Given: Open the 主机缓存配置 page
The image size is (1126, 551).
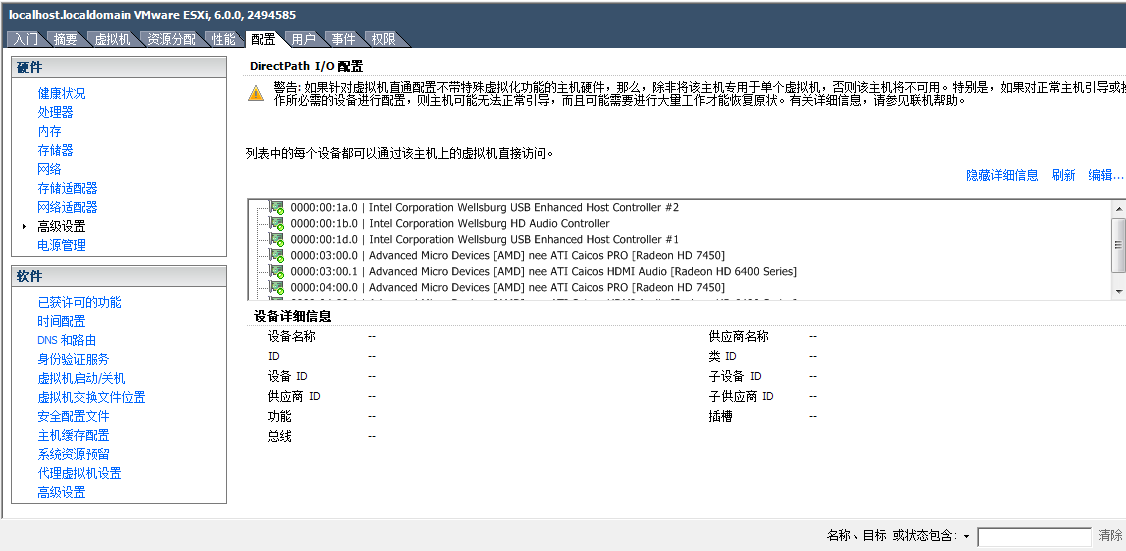Looking at the screenshot, I should [x=73, y=435].
